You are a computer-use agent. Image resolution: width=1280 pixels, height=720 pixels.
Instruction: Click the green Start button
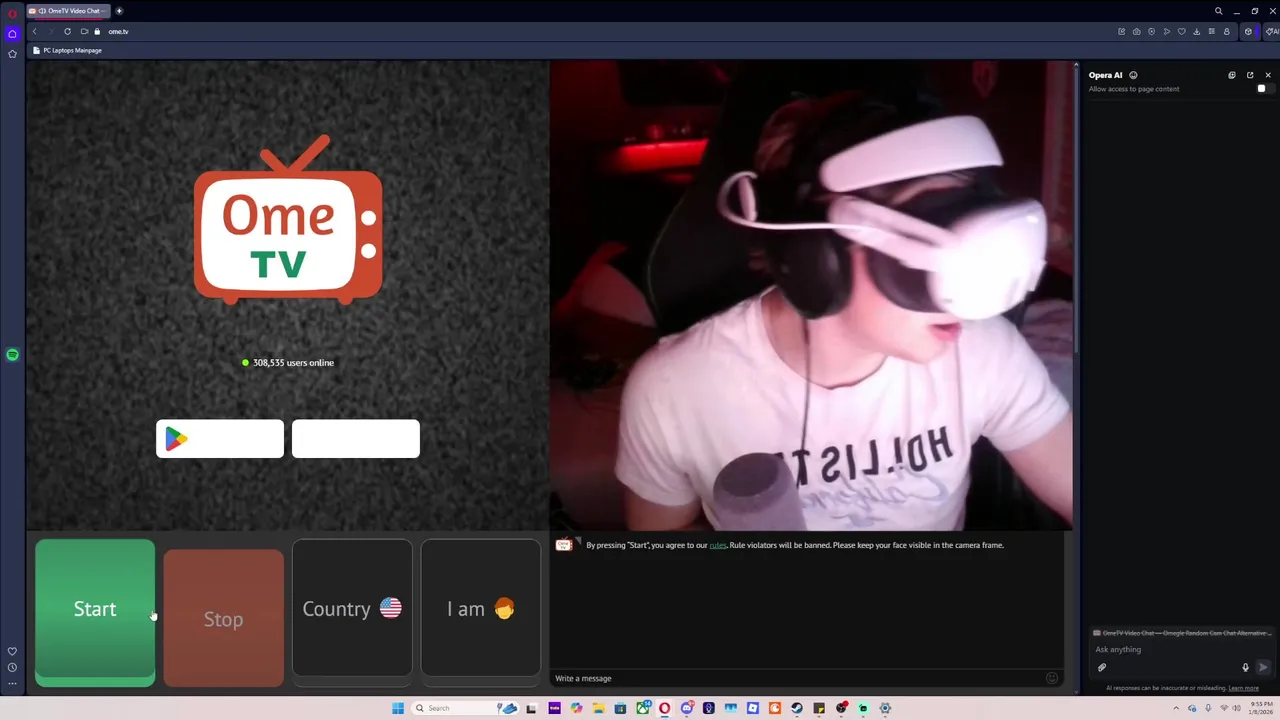point(95,613)
